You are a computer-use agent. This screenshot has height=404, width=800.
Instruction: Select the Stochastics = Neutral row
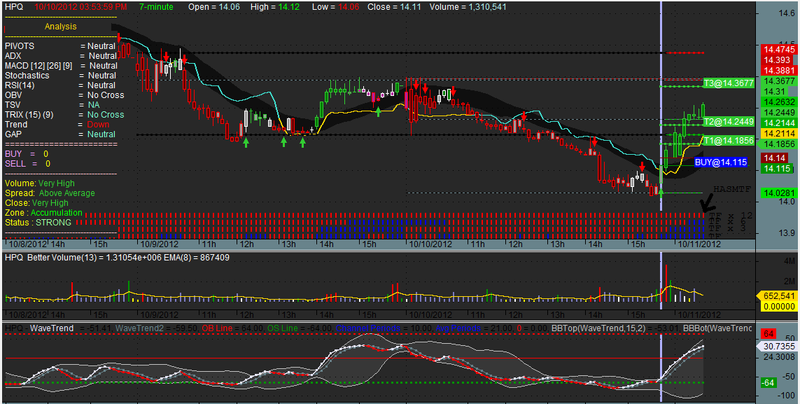pos(60,75)
